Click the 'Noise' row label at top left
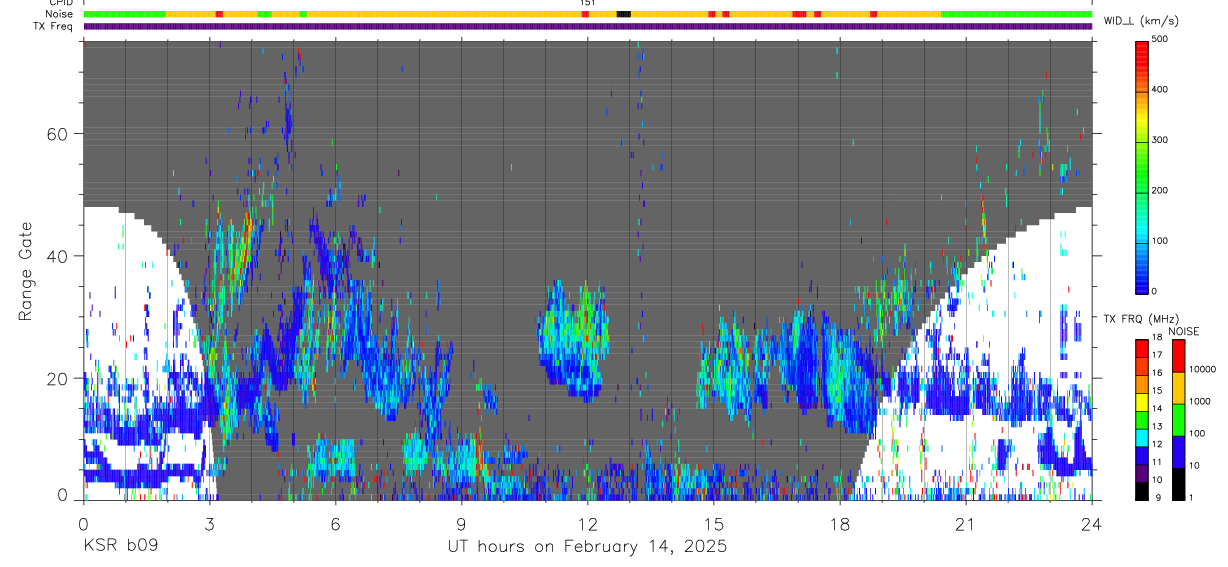This screenshot has width=1228, height=567. click(61, 14)
